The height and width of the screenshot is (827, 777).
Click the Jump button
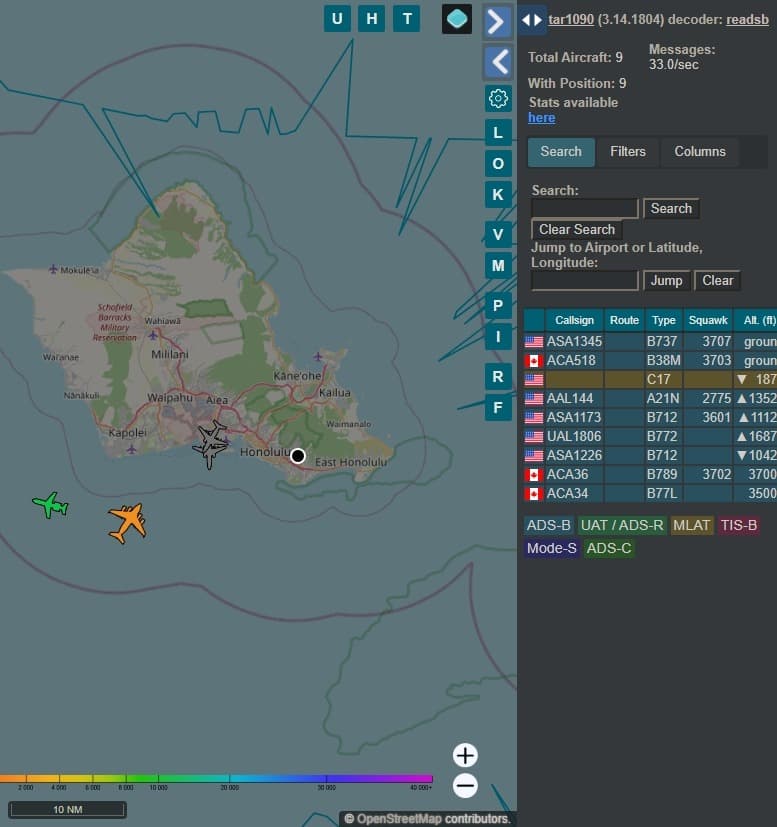666,281
